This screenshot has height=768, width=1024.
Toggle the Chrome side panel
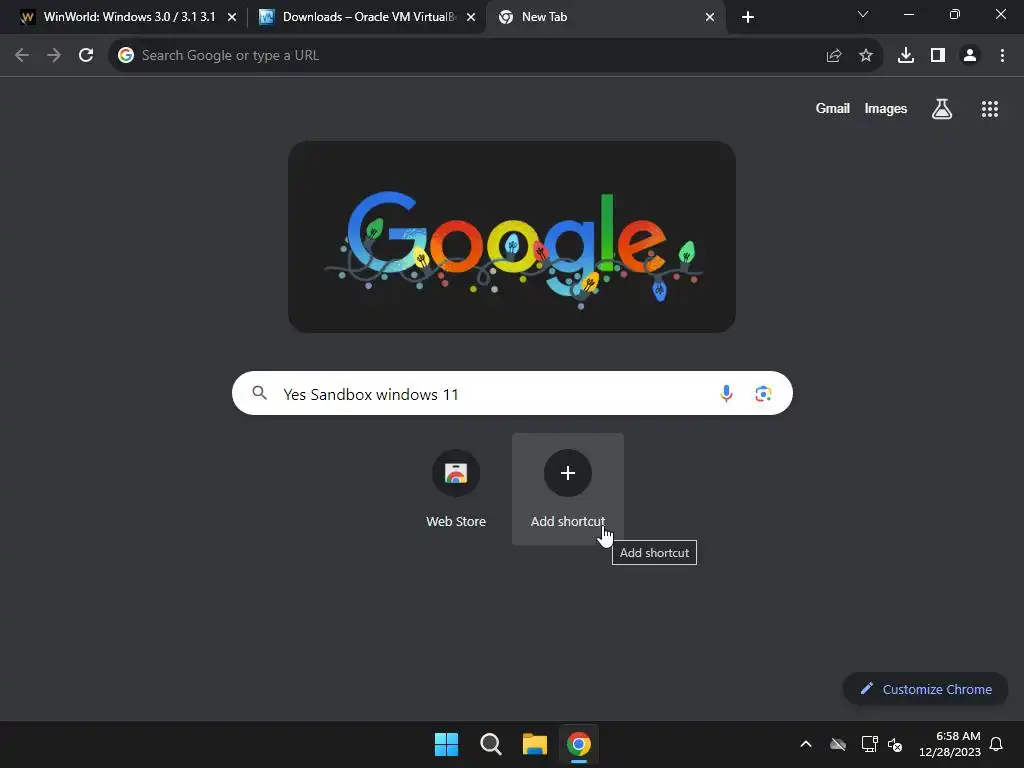click(938, 56)
